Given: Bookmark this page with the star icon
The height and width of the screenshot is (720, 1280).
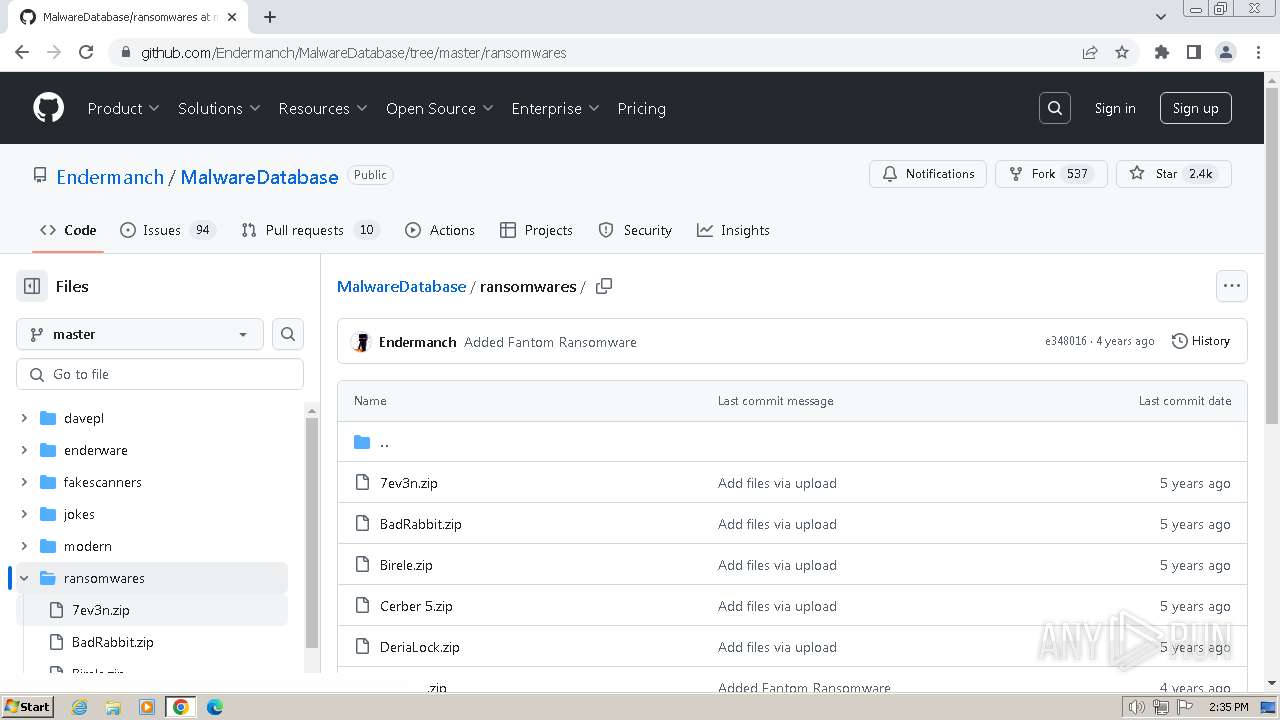Looking at the screenshot, I should point(1122,52).
